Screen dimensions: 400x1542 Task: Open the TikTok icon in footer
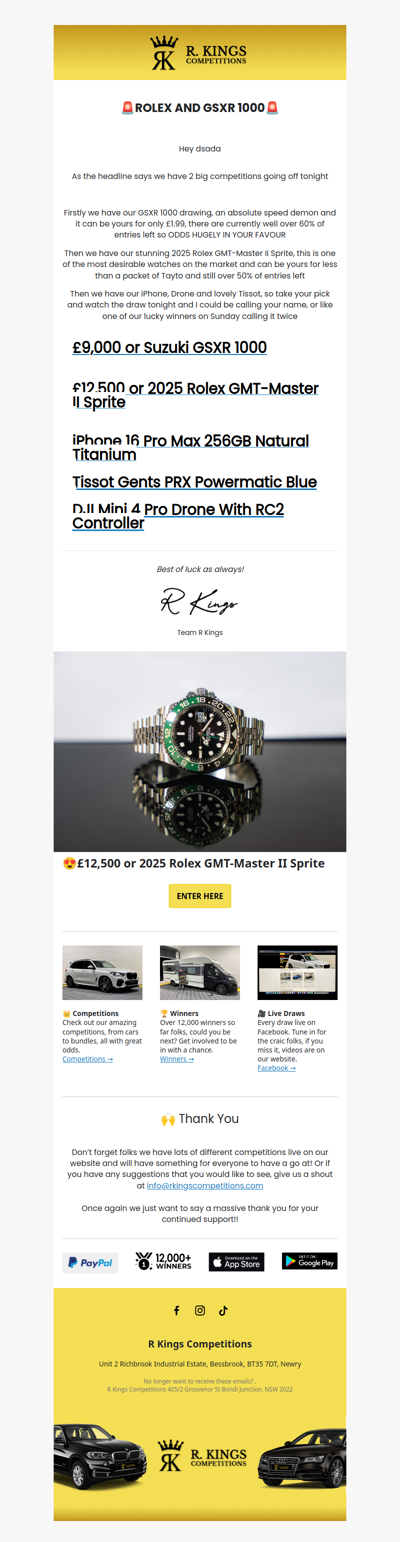pyautogui.click(x=224, y=1310)
